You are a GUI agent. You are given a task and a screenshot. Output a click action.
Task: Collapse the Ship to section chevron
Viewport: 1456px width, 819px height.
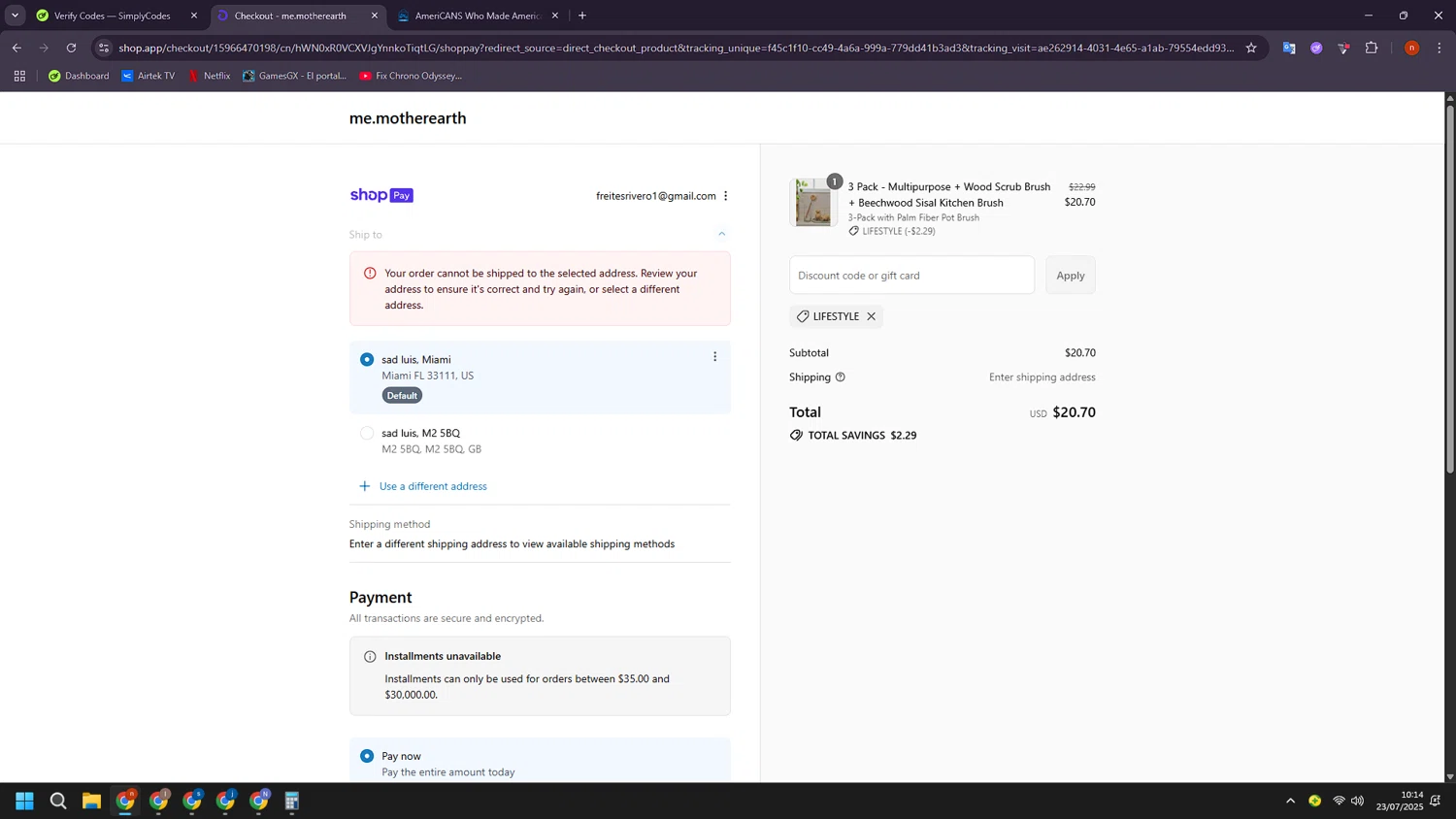721,234
